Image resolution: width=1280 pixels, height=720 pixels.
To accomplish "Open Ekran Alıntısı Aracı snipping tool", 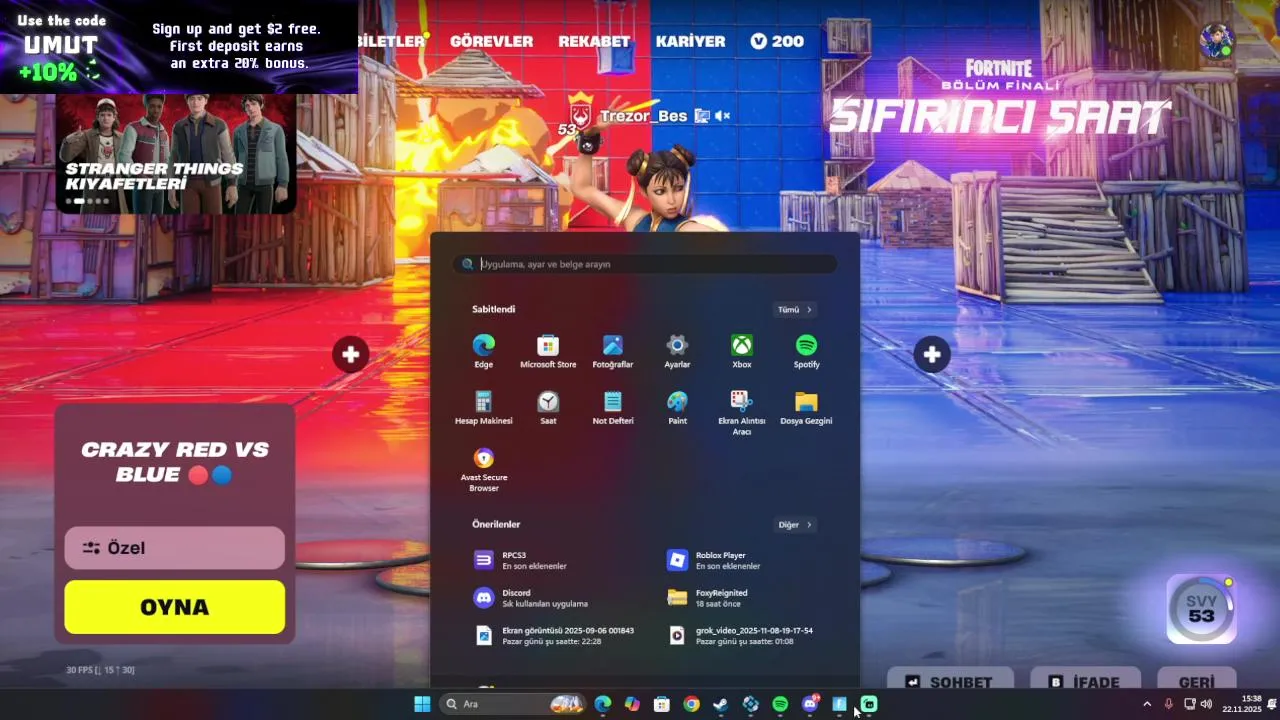I will [x=742, y=412].
